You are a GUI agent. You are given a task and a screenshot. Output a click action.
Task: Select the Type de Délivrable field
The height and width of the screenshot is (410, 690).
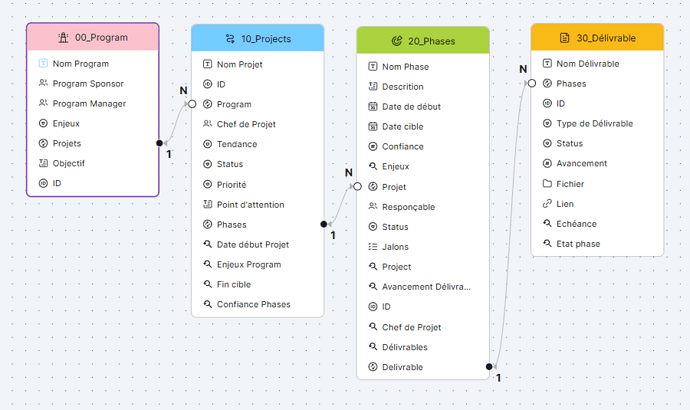(594, 124)
